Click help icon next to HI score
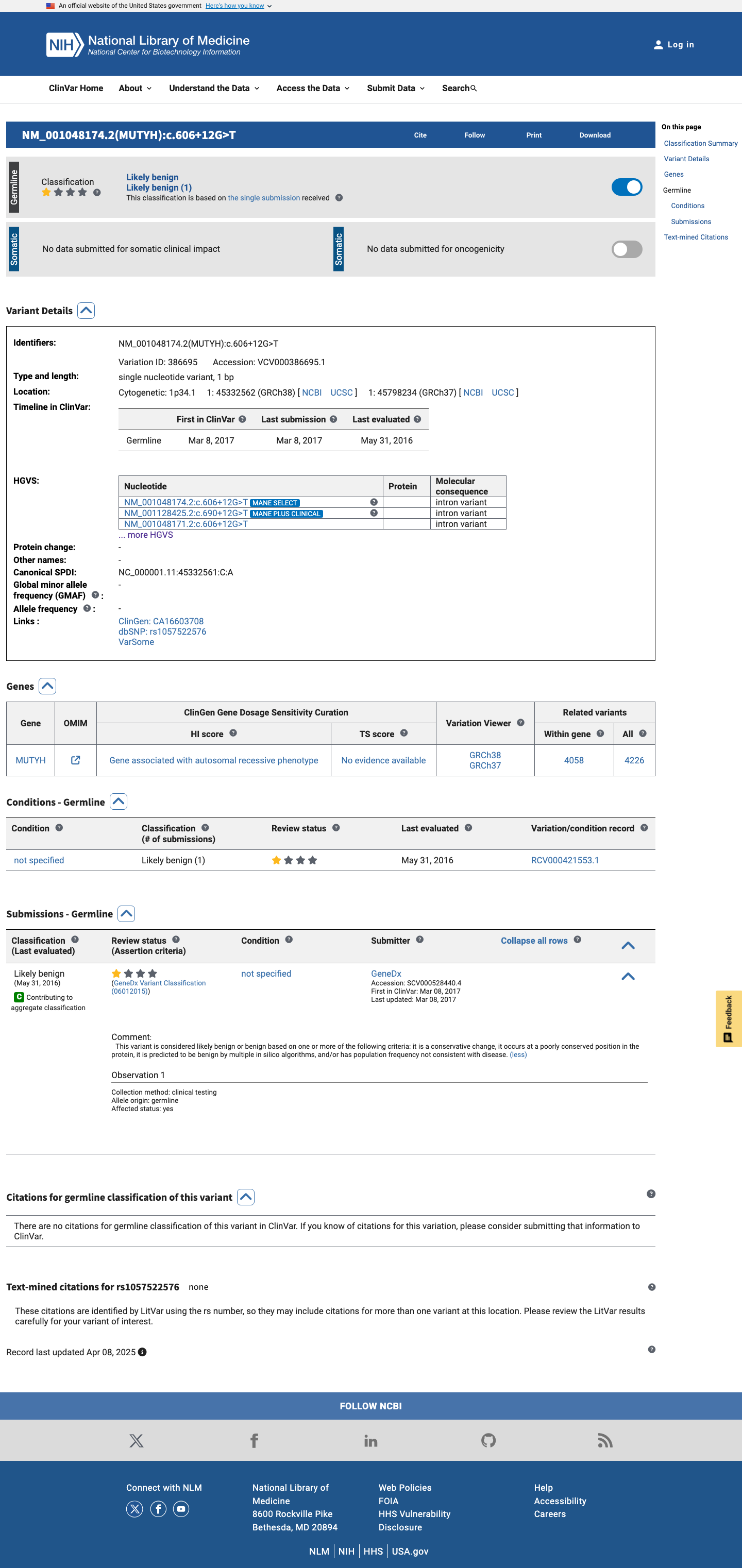Image resolution: width=742 pixels, height=1568 pixels. (x=233, y=734)
